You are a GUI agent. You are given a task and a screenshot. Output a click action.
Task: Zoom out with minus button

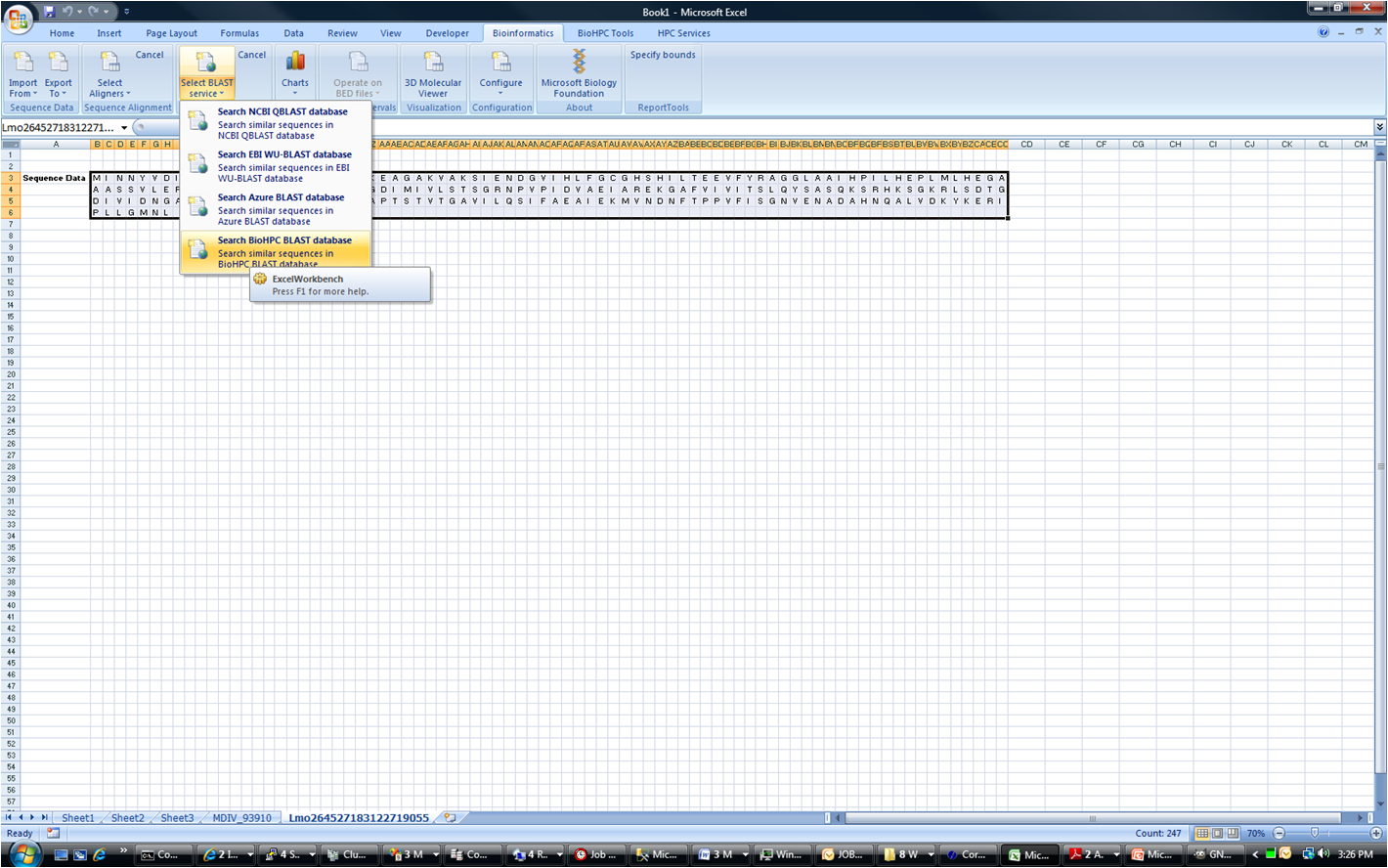[x=1279, y=834]
